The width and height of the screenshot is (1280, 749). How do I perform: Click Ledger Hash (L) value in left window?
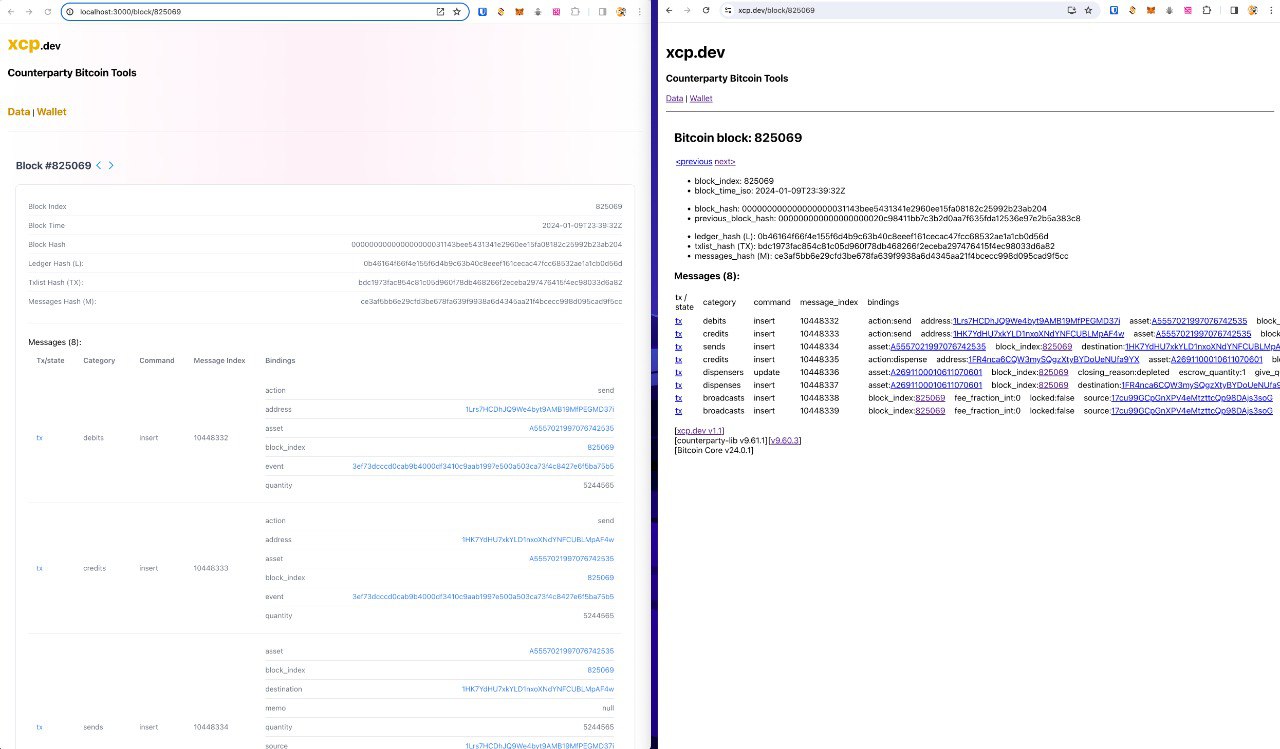pyautogui.click(x=493, y=263)
